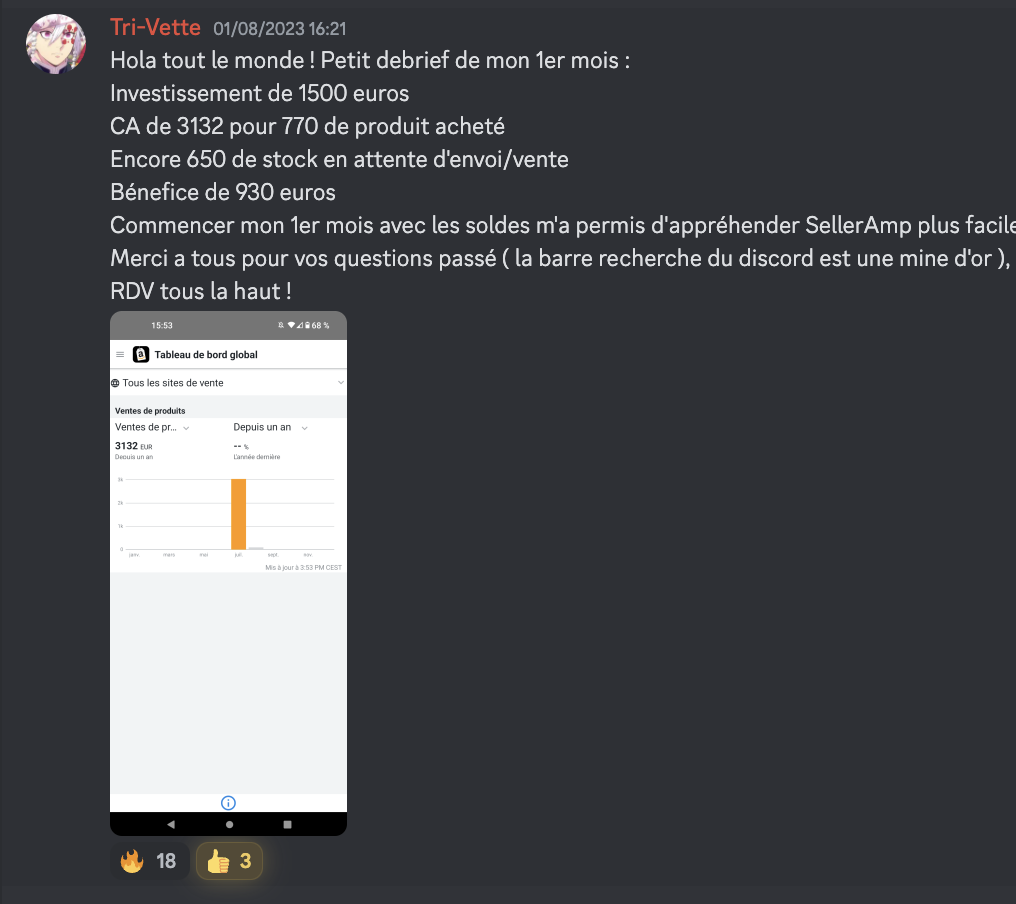Click the Tableau de bord global title
This screenshot has height=904, width=1016.
pyautogui.click(x=206, y=354)
